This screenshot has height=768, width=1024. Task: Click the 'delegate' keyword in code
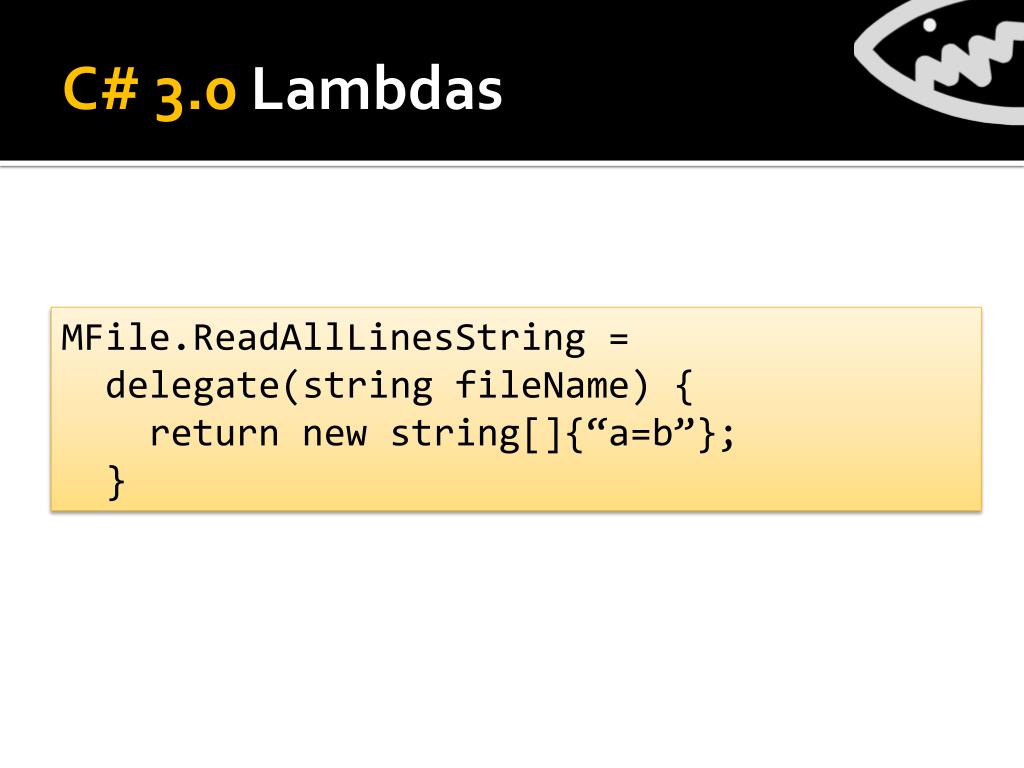coord(193,386)
